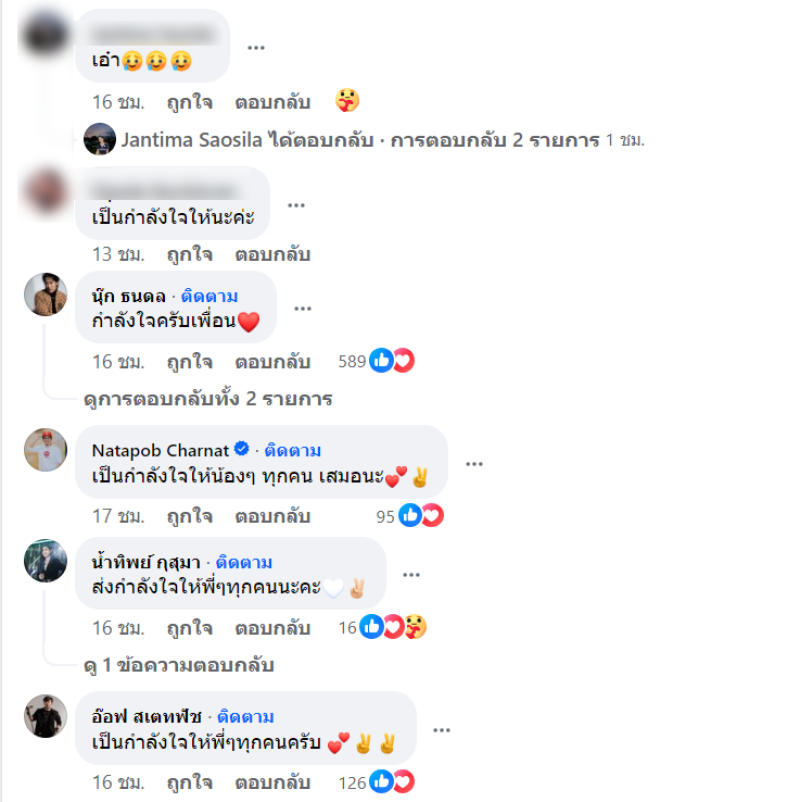Image resolution: width=800 pixels, height=802 pixels.
Task: Open Natapob Charnat's profile name
Action: tap(160, 451)
